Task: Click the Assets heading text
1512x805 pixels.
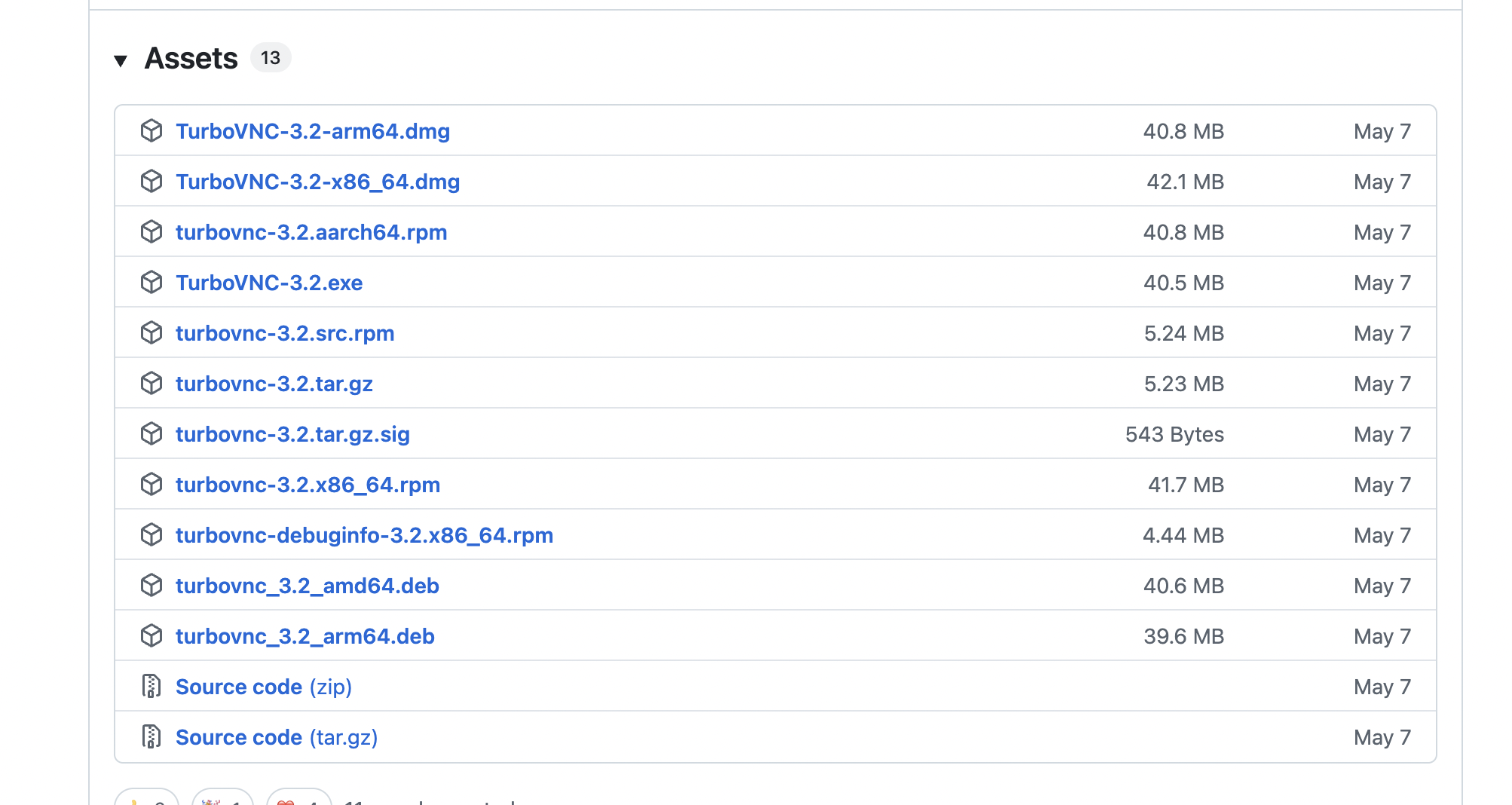Action: click(191, 58)
